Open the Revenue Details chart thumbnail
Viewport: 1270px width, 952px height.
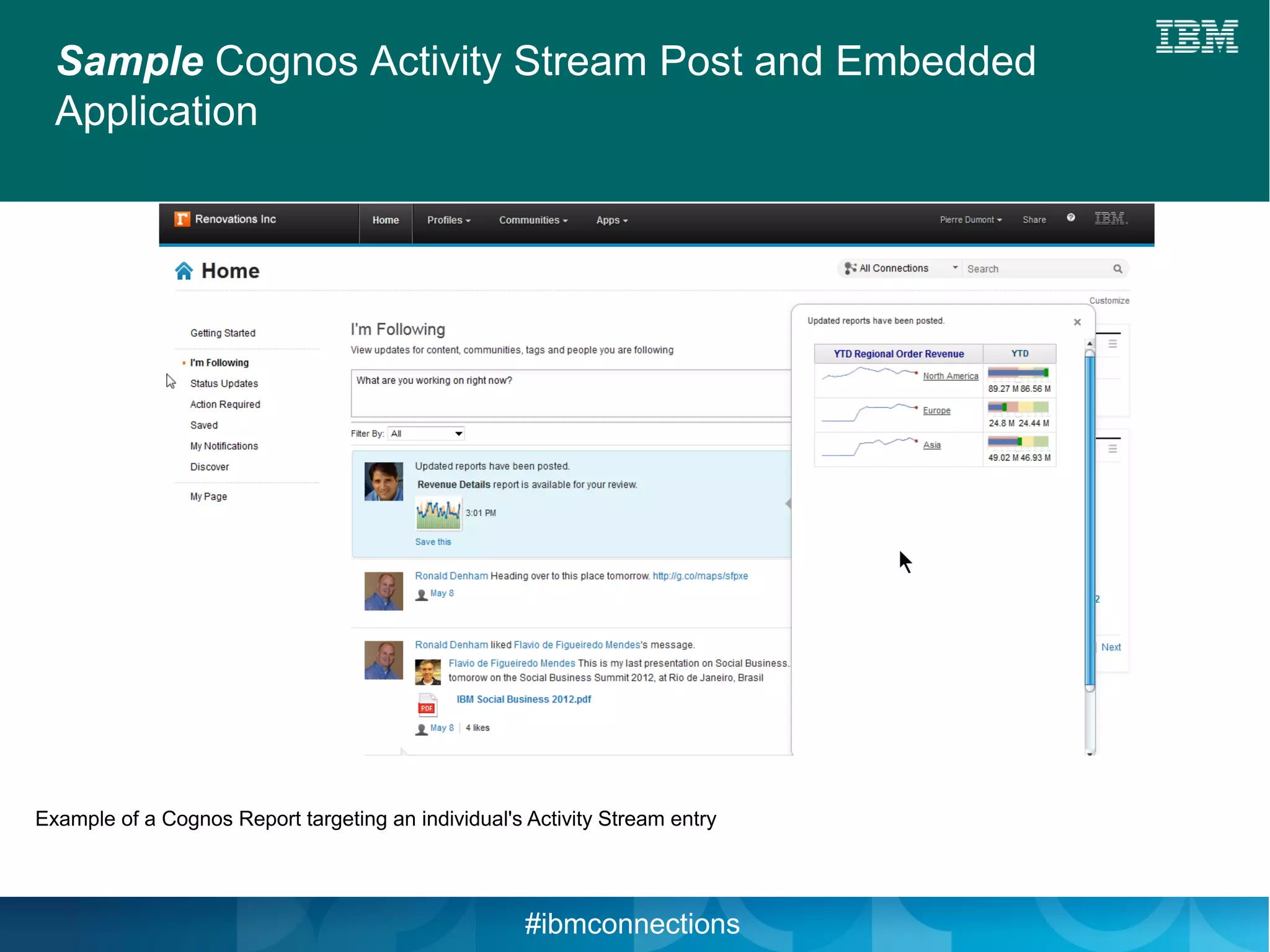click(438, 513)
